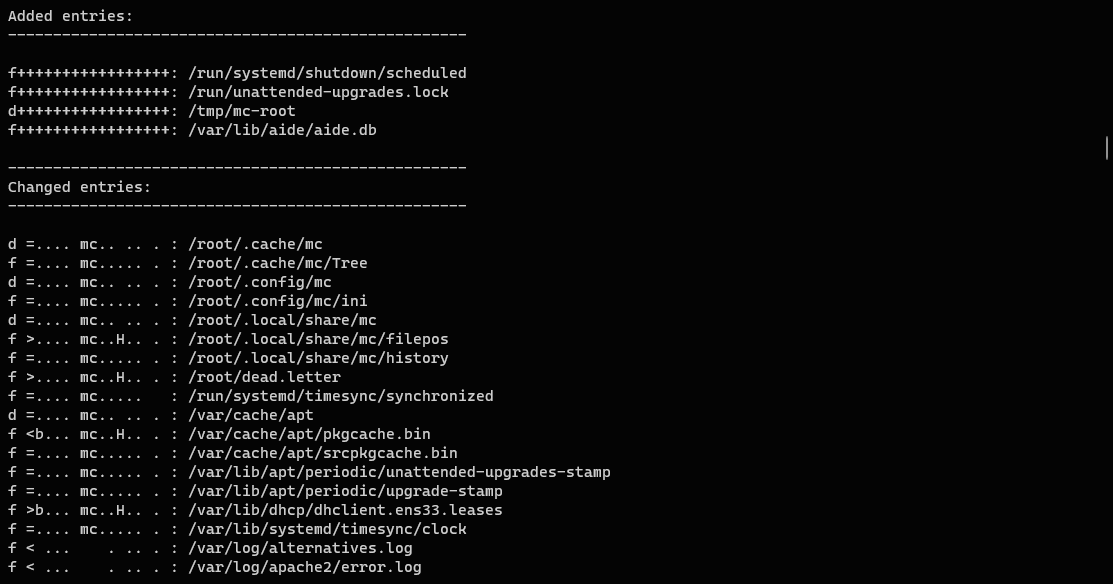Click the /tmp/mc-root directory entry
Screen dimensions: 1113x584
click(242, 111)
